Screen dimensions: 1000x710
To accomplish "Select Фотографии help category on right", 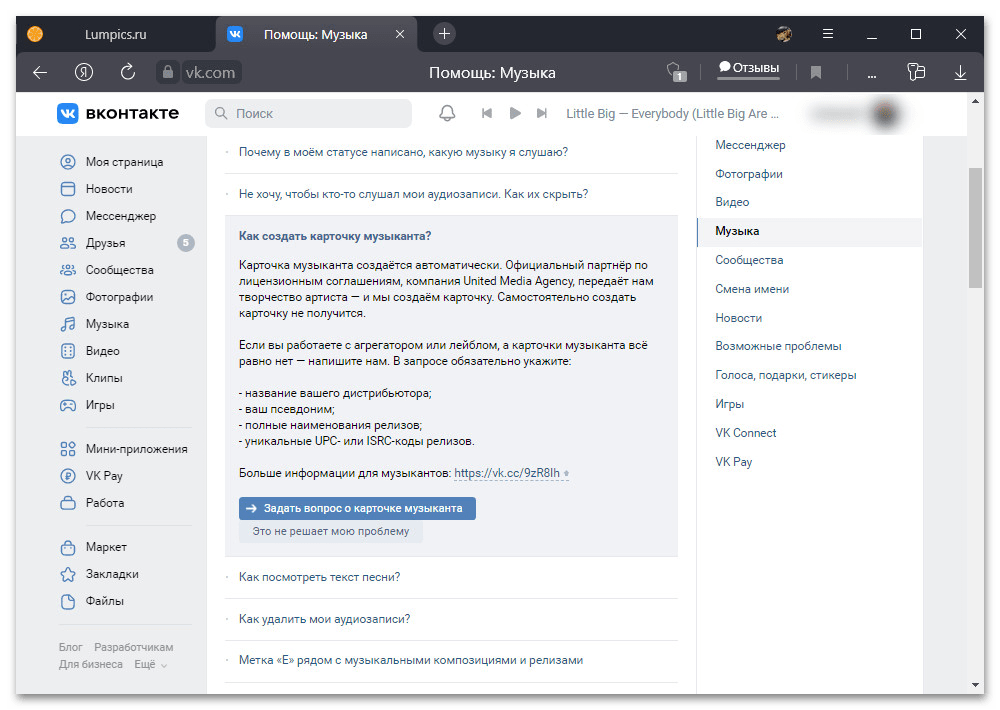I will (749, 174).
